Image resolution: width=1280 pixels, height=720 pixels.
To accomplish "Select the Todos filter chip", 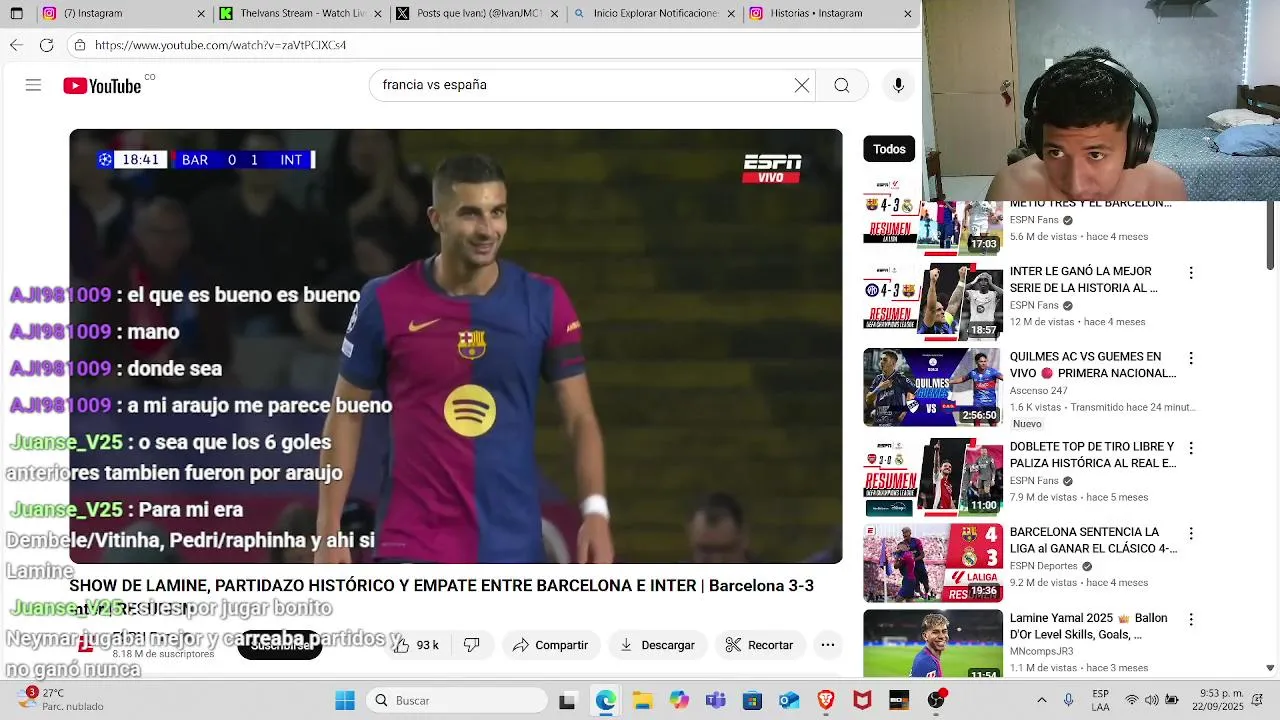I will point(889,149).
